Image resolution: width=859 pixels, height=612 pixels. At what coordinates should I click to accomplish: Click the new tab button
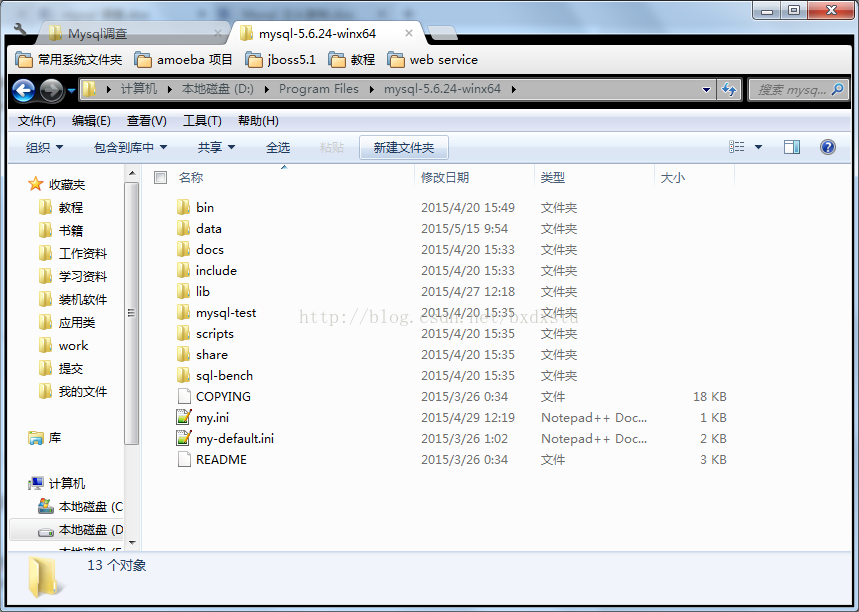(442, 33)
